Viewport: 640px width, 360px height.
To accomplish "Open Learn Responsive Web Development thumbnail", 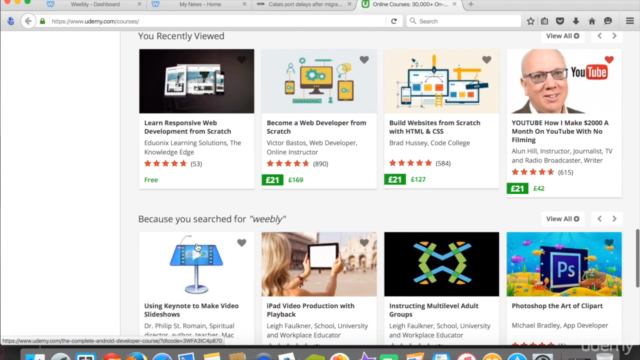I will click(x=196, y=81).
